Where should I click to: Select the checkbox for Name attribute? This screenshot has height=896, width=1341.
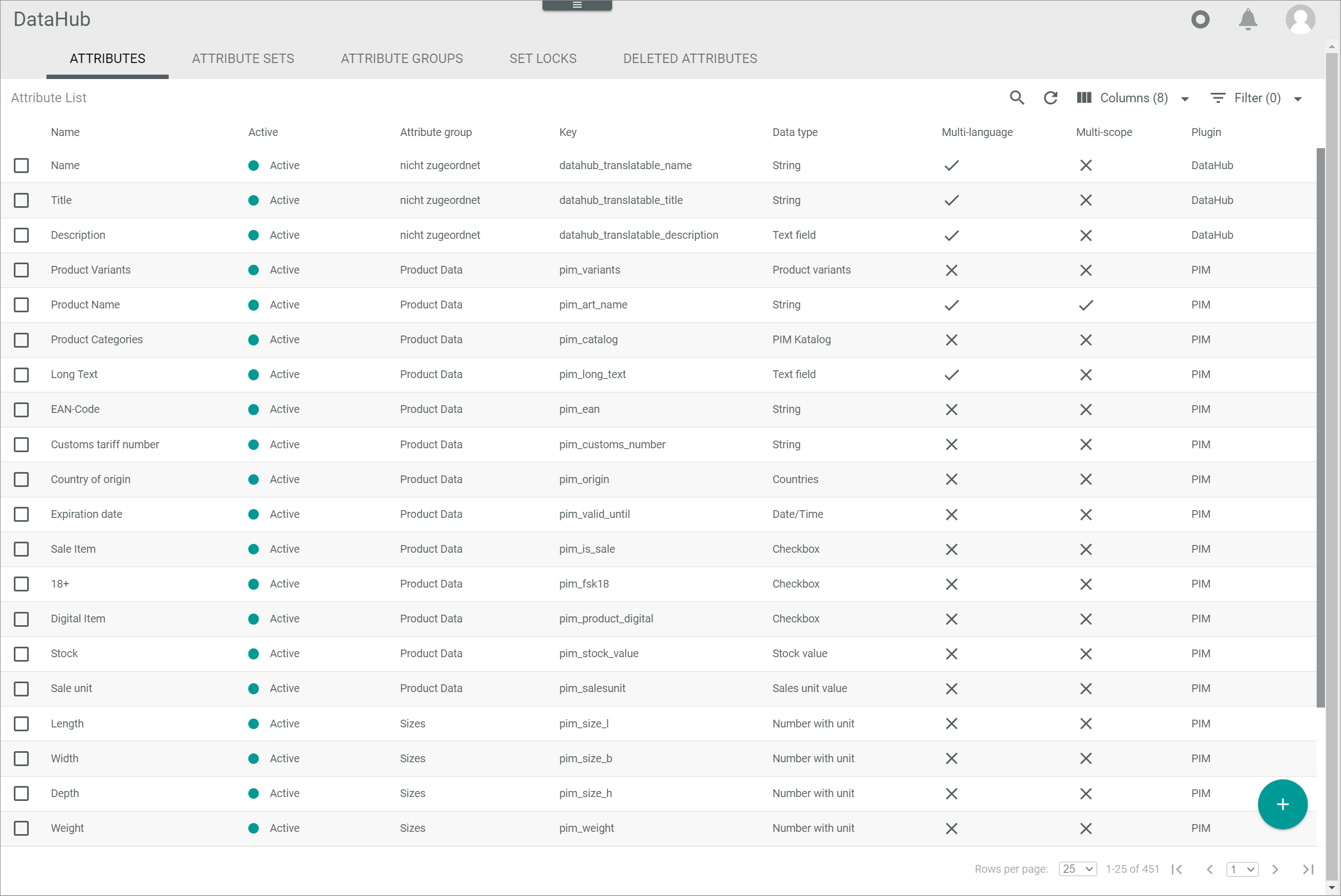click(x=21, y=166)
